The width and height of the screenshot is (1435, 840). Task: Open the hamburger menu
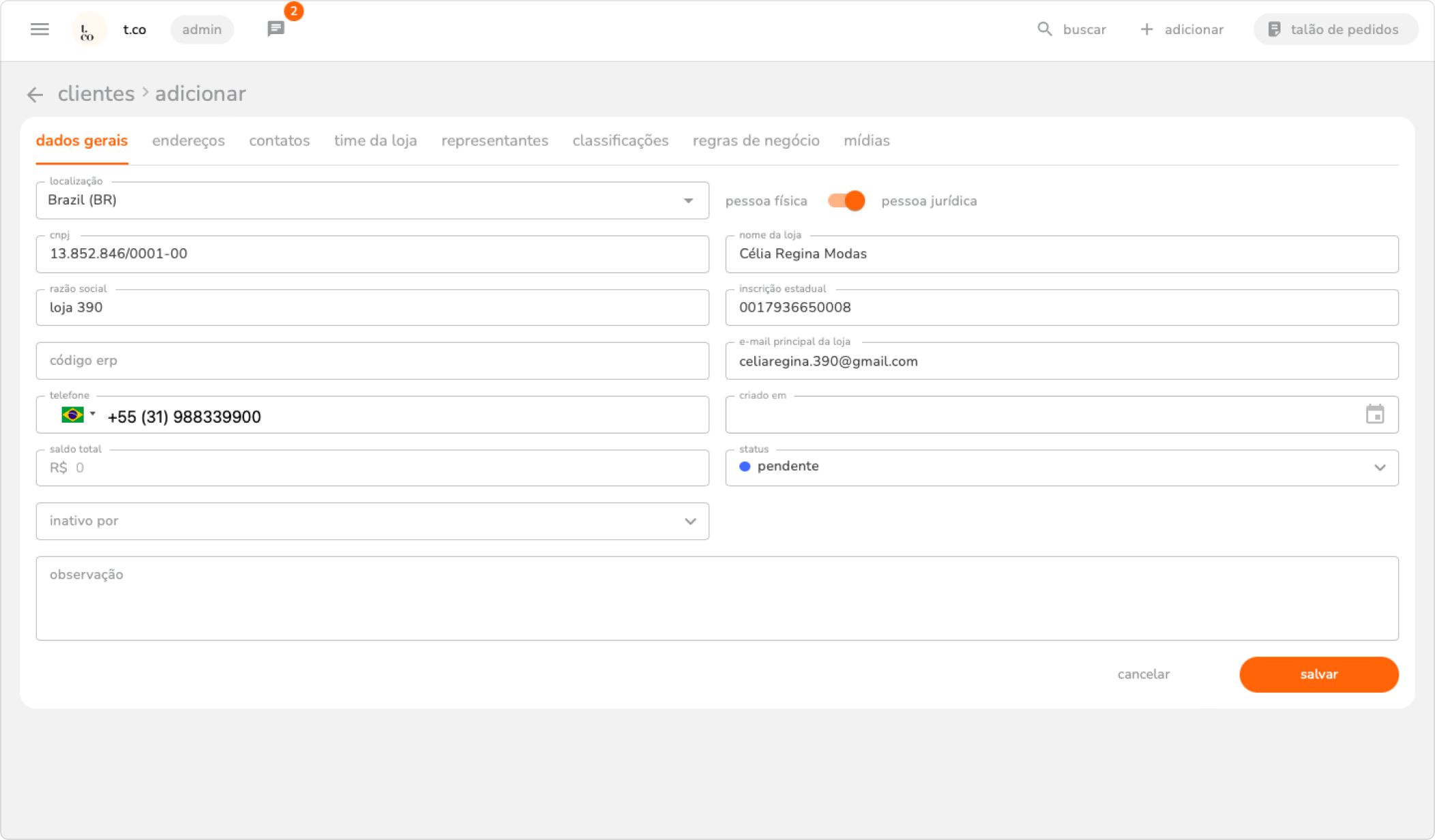[x=40, y=29]
